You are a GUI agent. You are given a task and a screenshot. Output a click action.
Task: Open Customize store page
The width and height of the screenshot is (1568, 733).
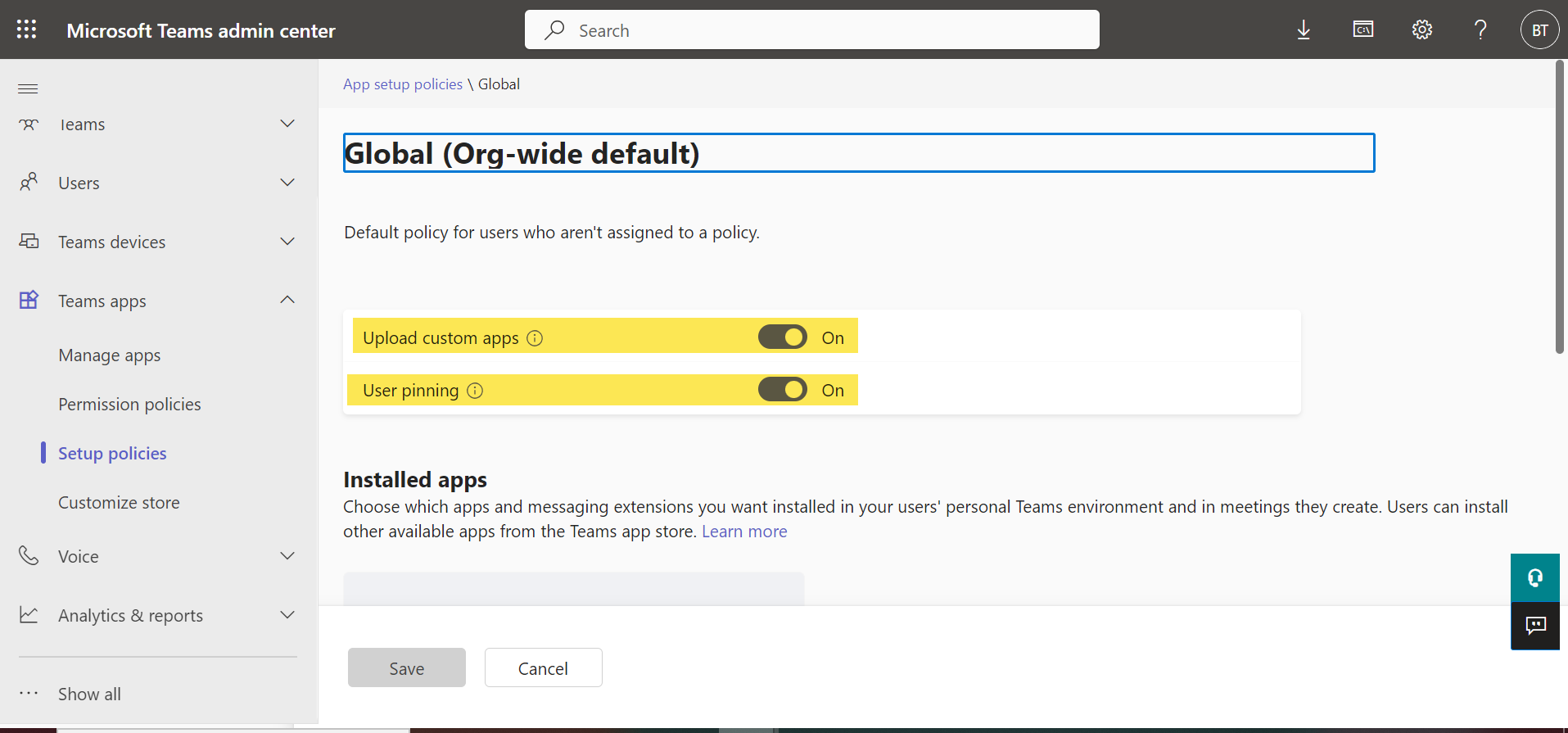tap(119, 503)
